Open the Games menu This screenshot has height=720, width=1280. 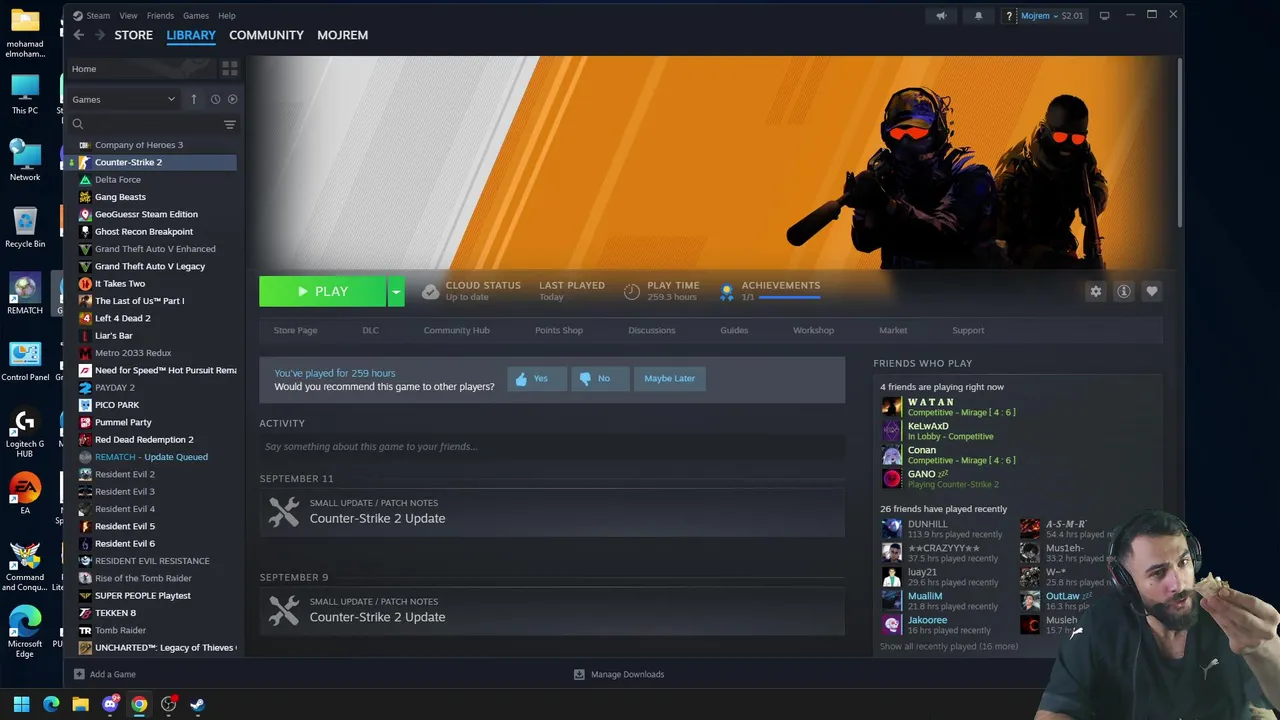click(196, 16)
